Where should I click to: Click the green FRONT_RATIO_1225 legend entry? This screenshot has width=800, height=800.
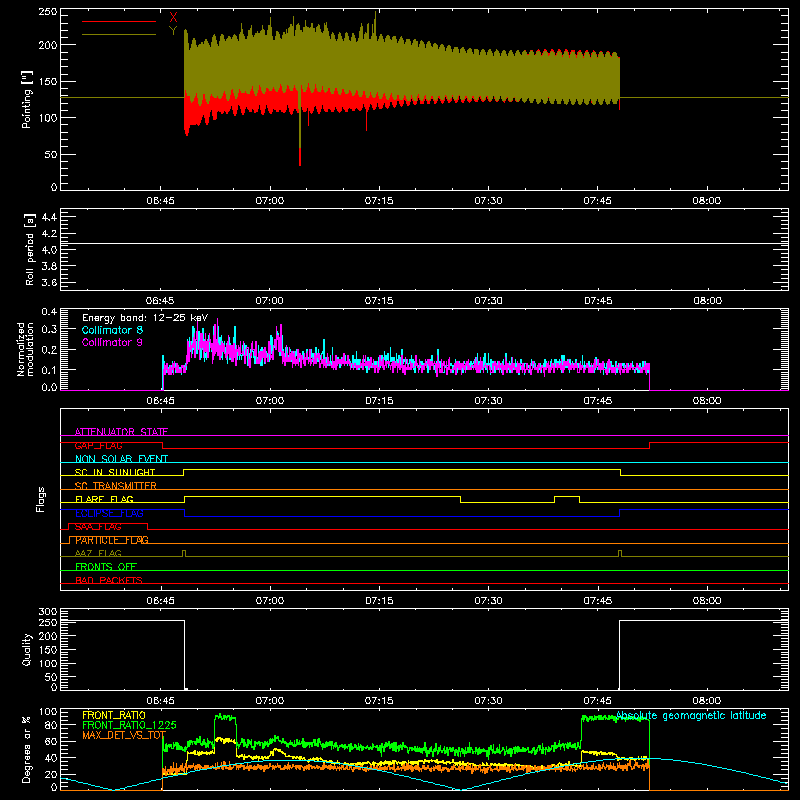click(x=129, y=725)
